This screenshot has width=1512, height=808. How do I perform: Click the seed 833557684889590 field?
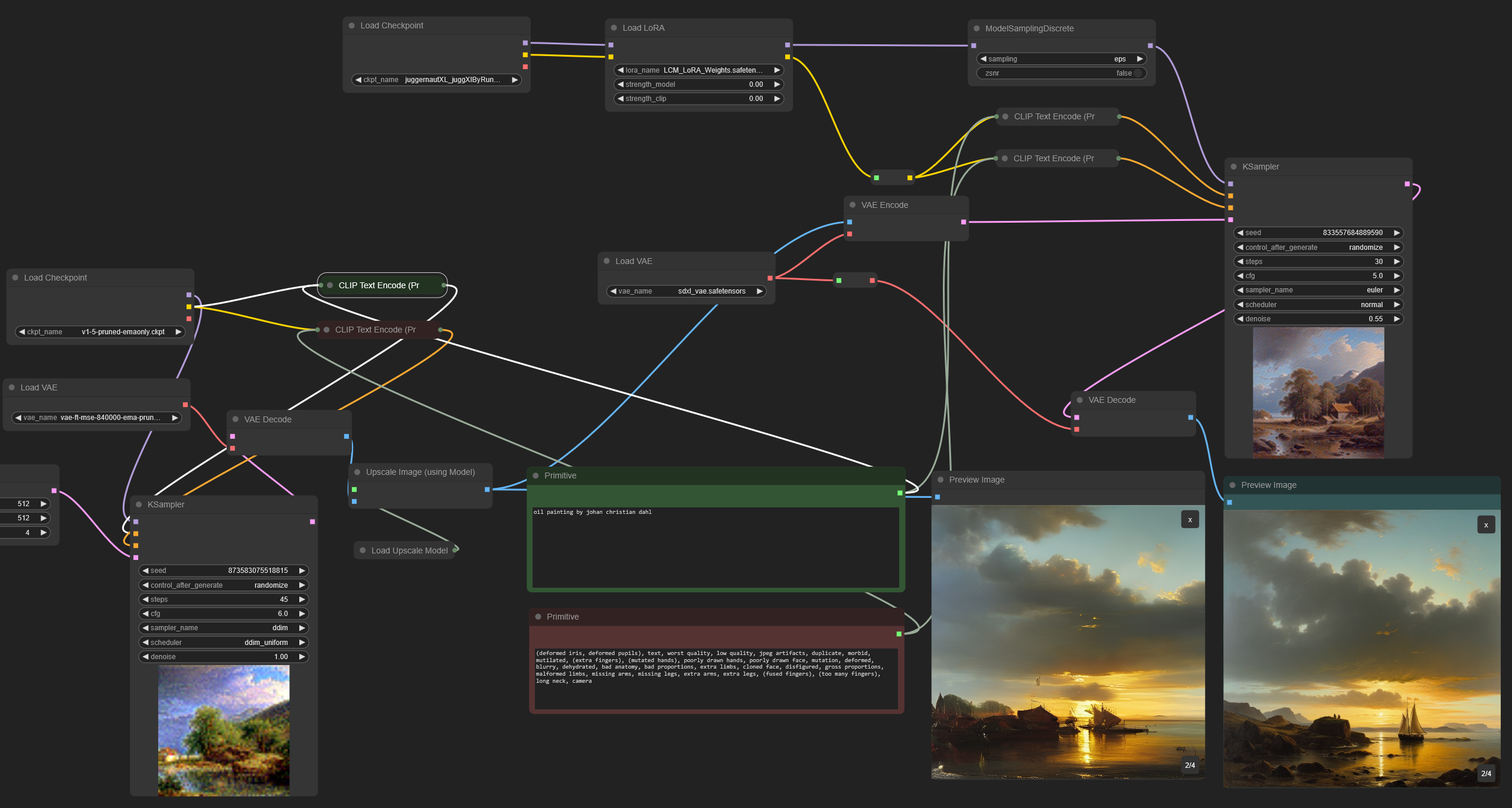(1318, 233)
